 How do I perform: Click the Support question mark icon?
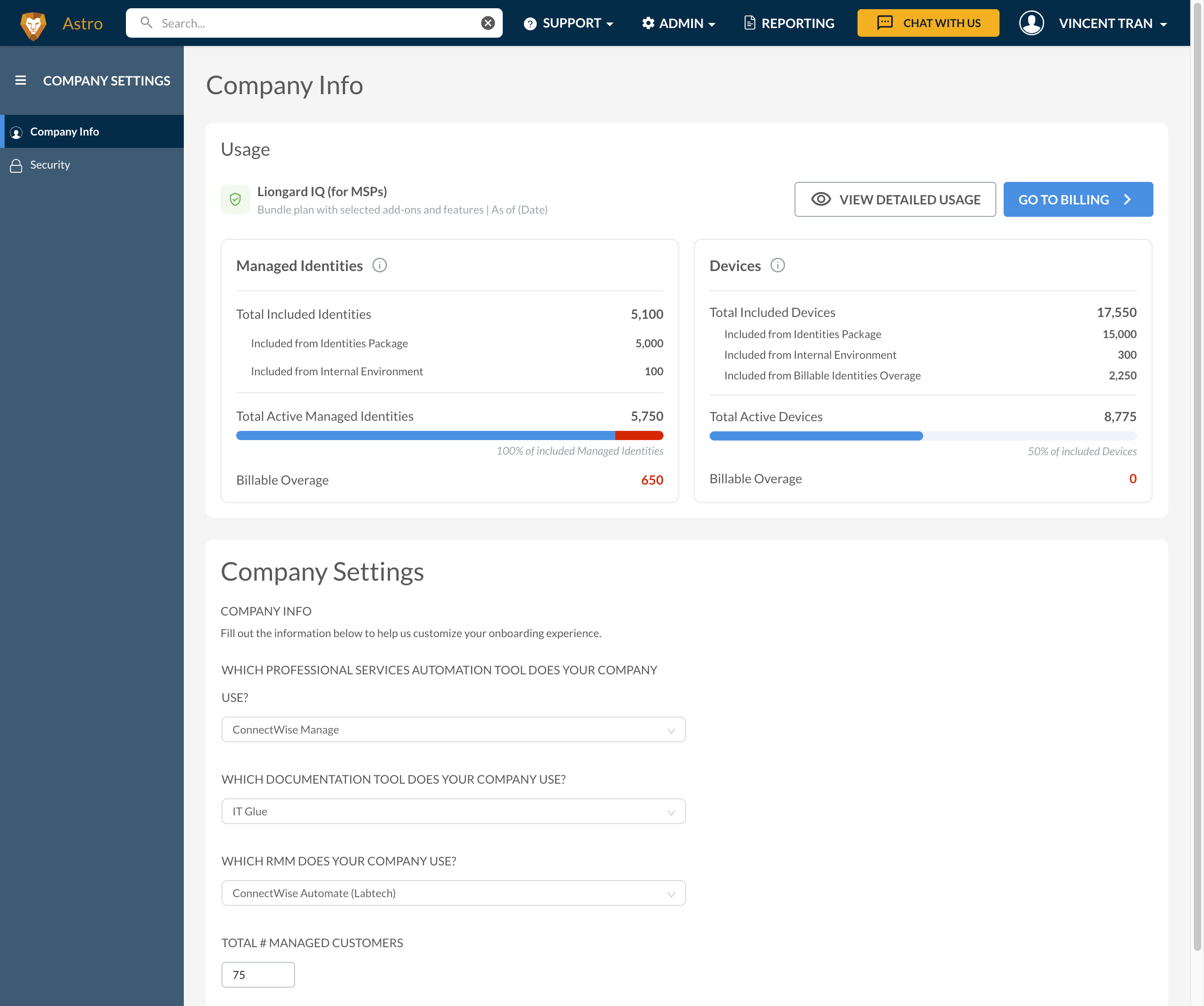(x=530, y=23)
